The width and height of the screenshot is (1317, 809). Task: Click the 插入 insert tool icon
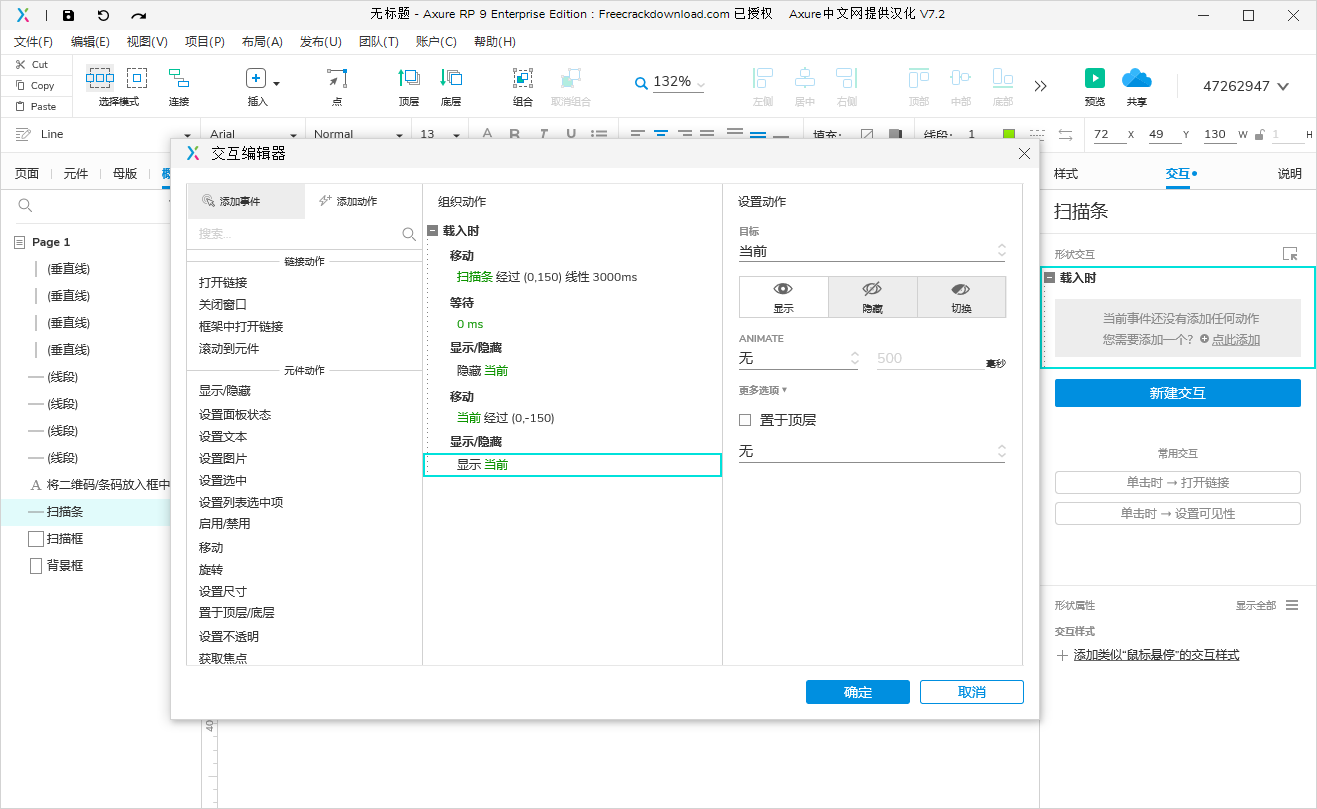tap(256, 78)
